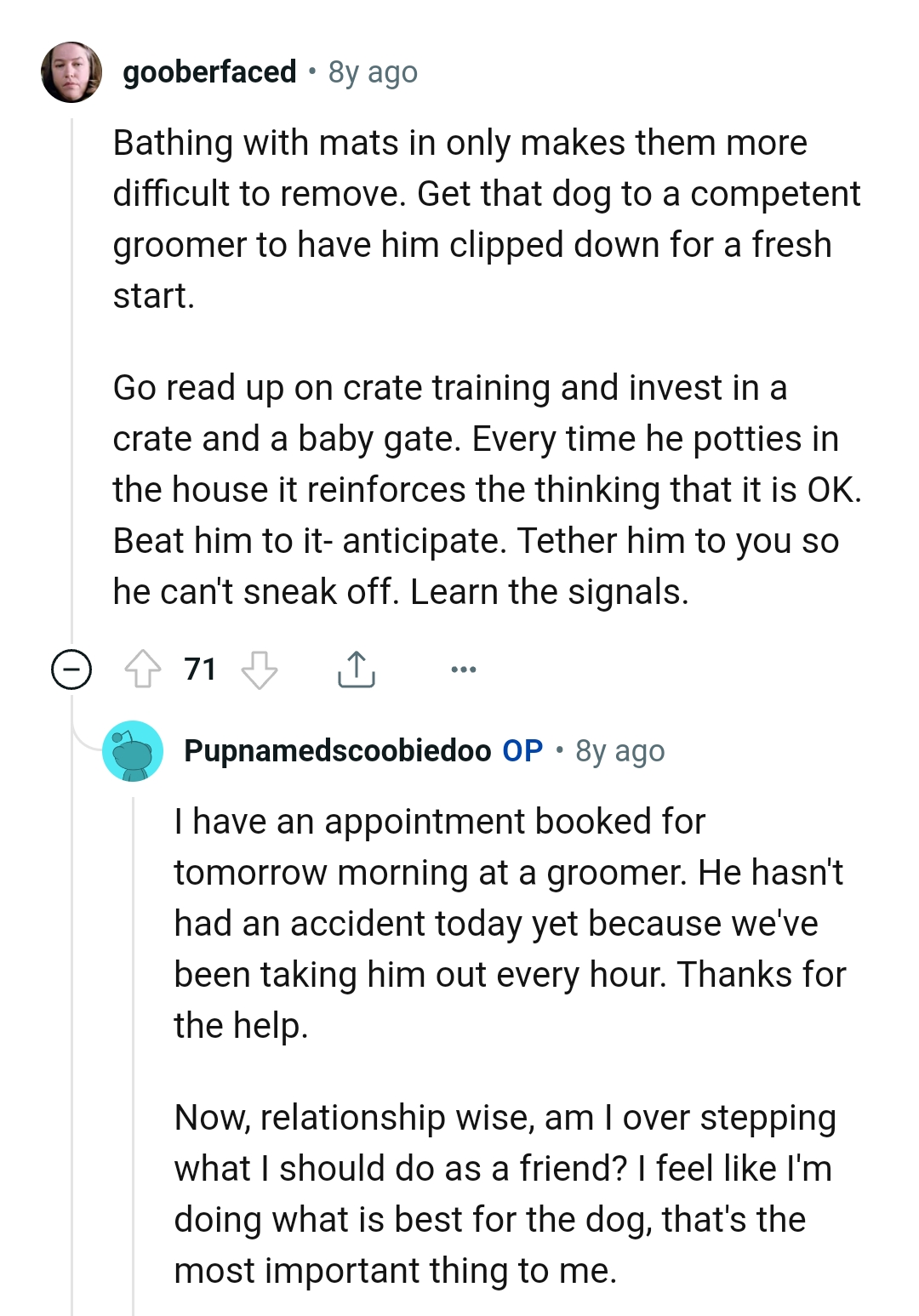
Task: Click the minus circle to hide the comment
Action: click(71, 669)
